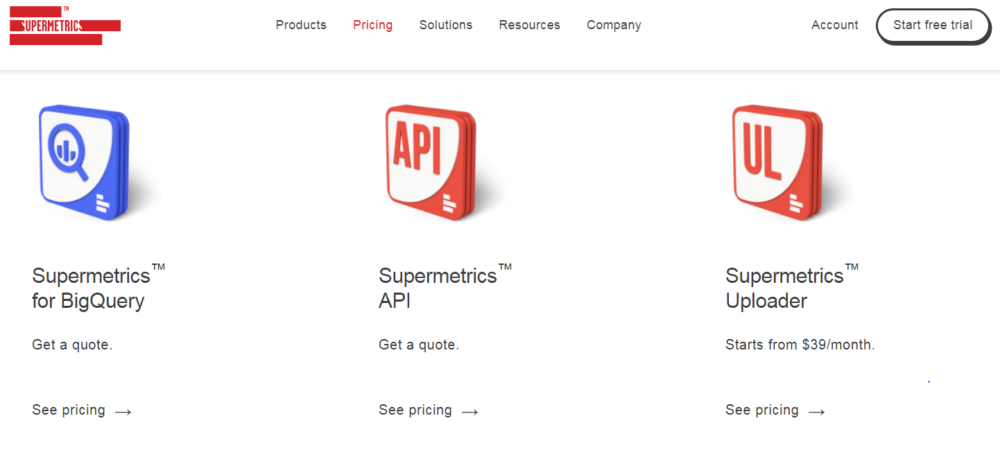Open See pricing for BigQuery
The image size is (1000, 459).
tap(69, 410)
